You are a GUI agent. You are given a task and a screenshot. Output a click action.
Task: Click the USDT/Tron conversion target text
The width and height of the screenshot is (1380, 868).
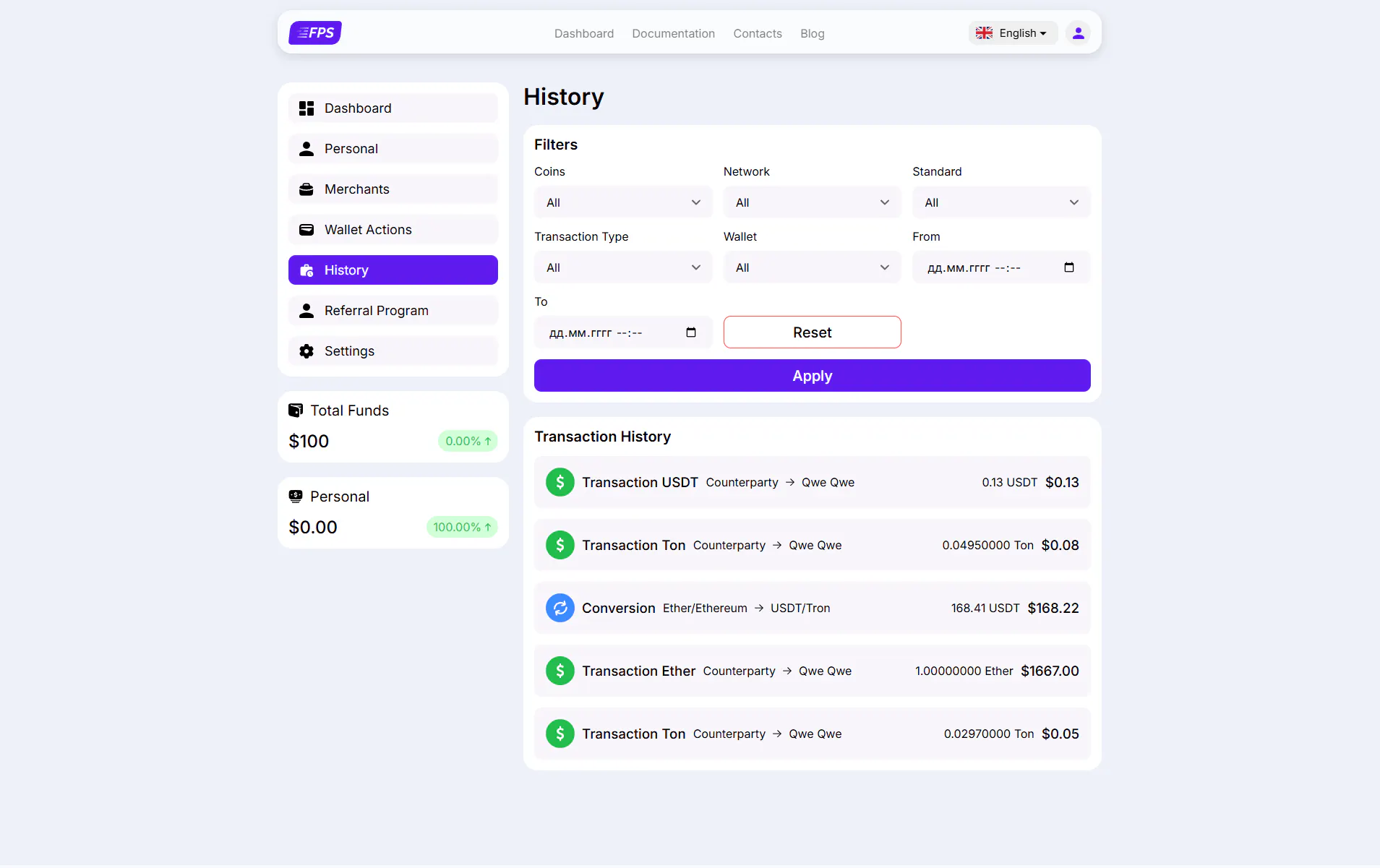[x=800, y=608]
